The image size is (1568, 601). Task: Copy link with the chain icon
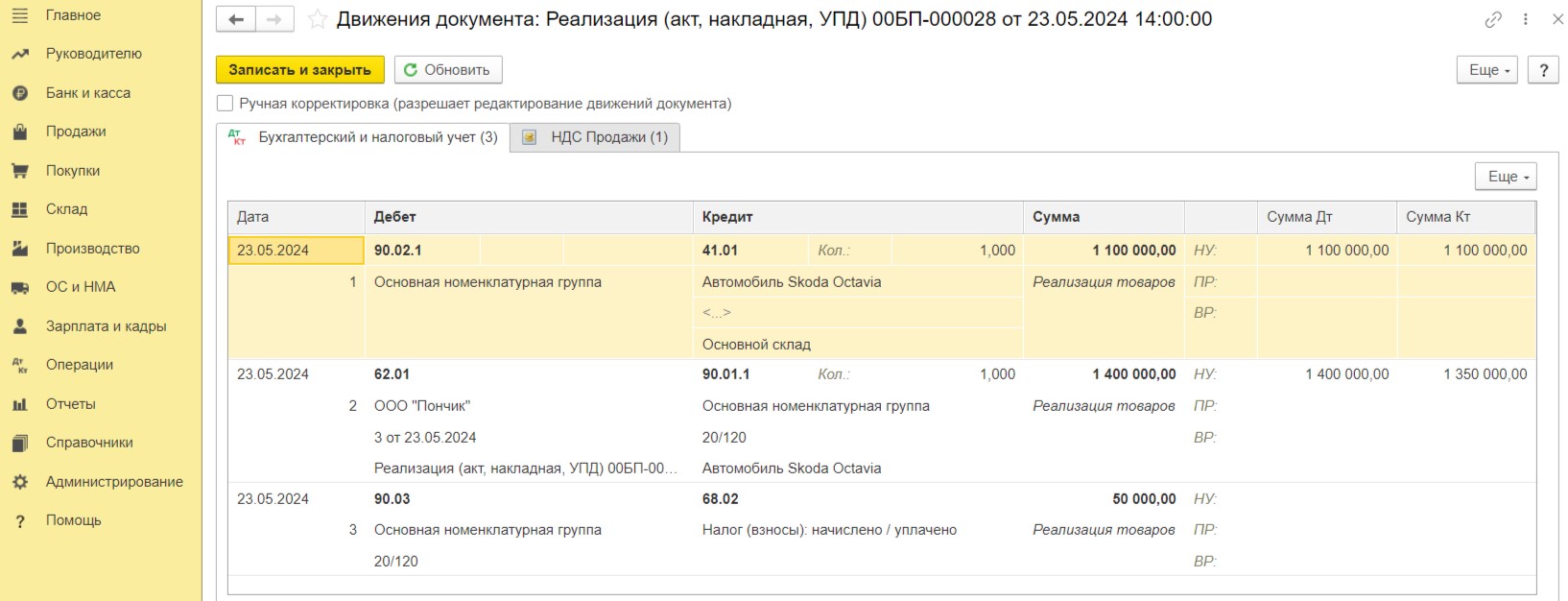(x=1493, y=19)
